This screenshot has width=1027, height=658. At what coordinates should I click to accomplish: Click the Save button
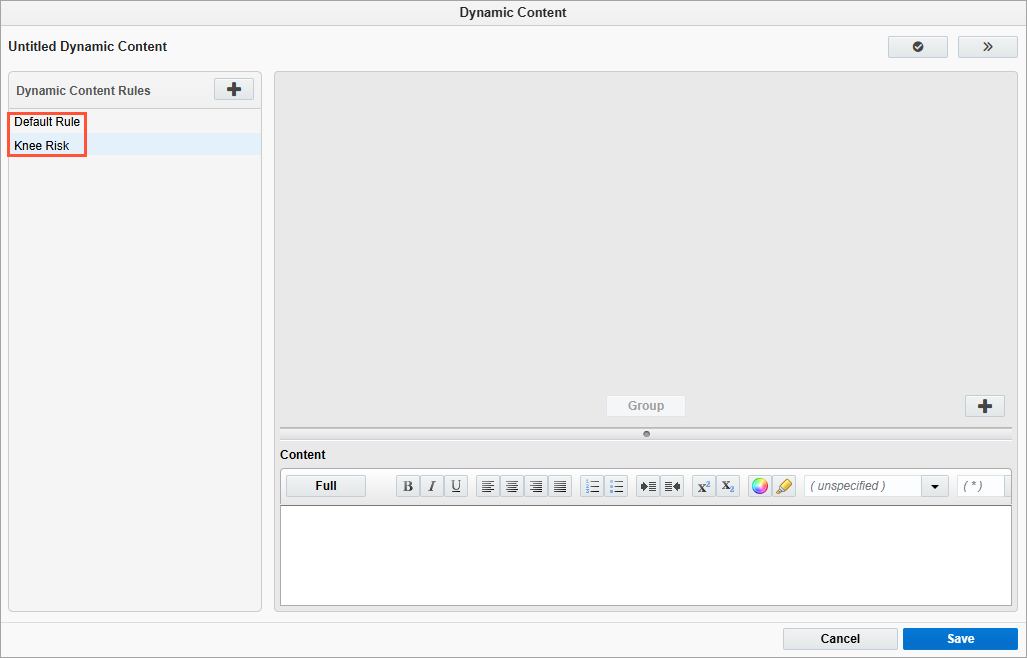click(x=960, y=639)
